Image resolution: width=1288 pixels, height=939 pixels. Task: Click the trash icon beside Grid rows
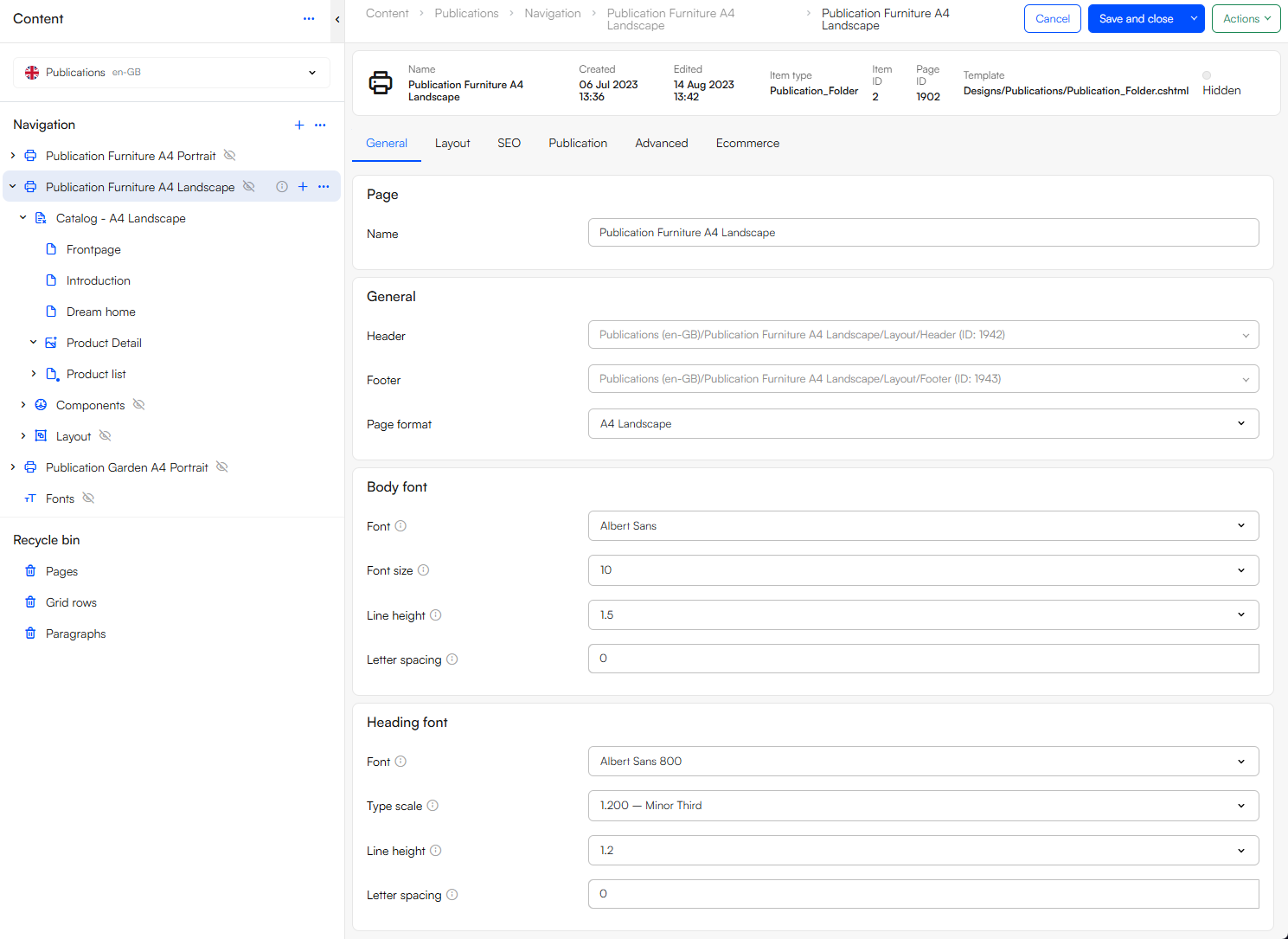click(x=30, y=602)
